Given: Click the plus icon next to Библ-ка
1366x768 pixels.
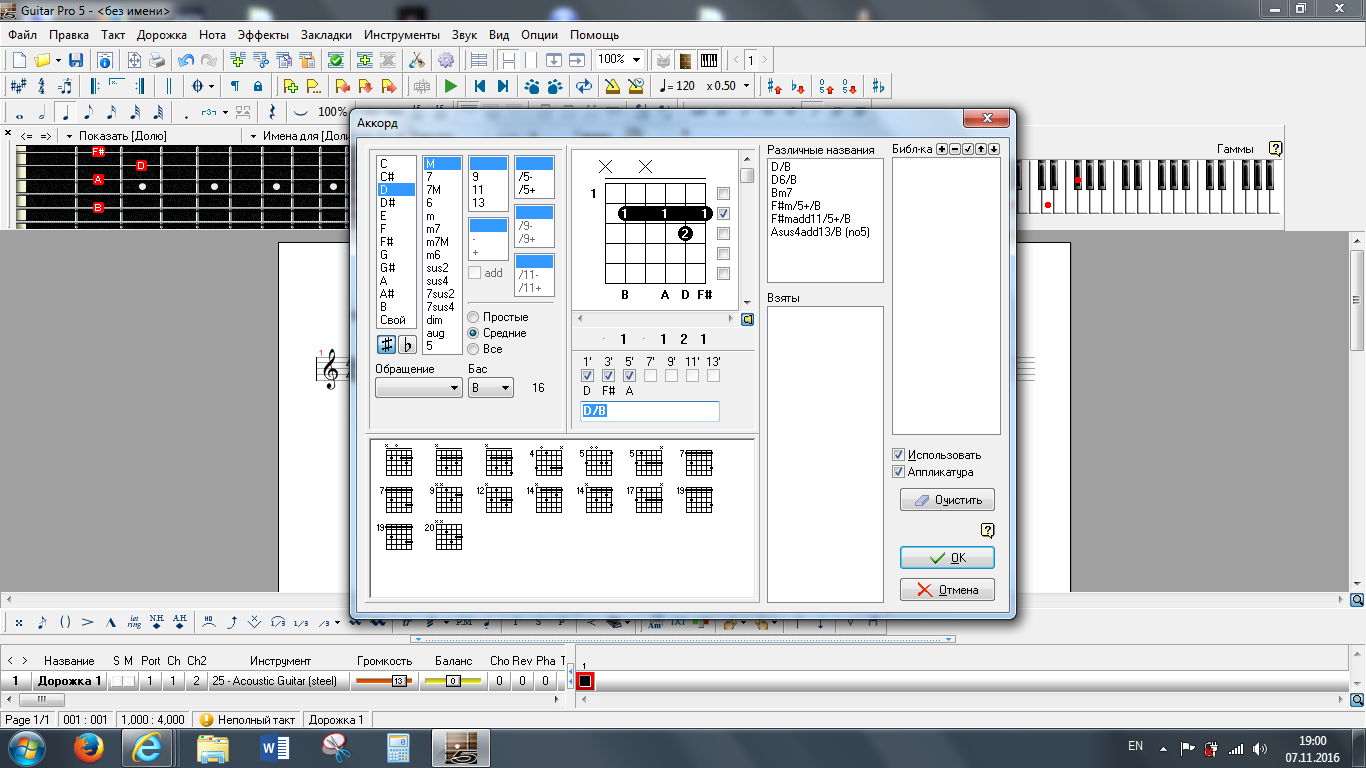Looking at the screenshot, I should [941, 149].
